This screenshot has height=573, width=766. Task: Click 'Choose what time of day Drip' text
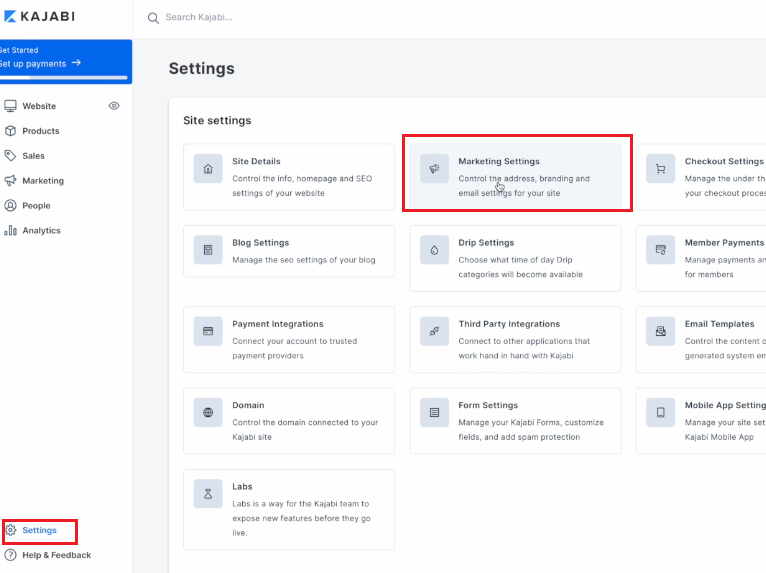coord(515,260)
